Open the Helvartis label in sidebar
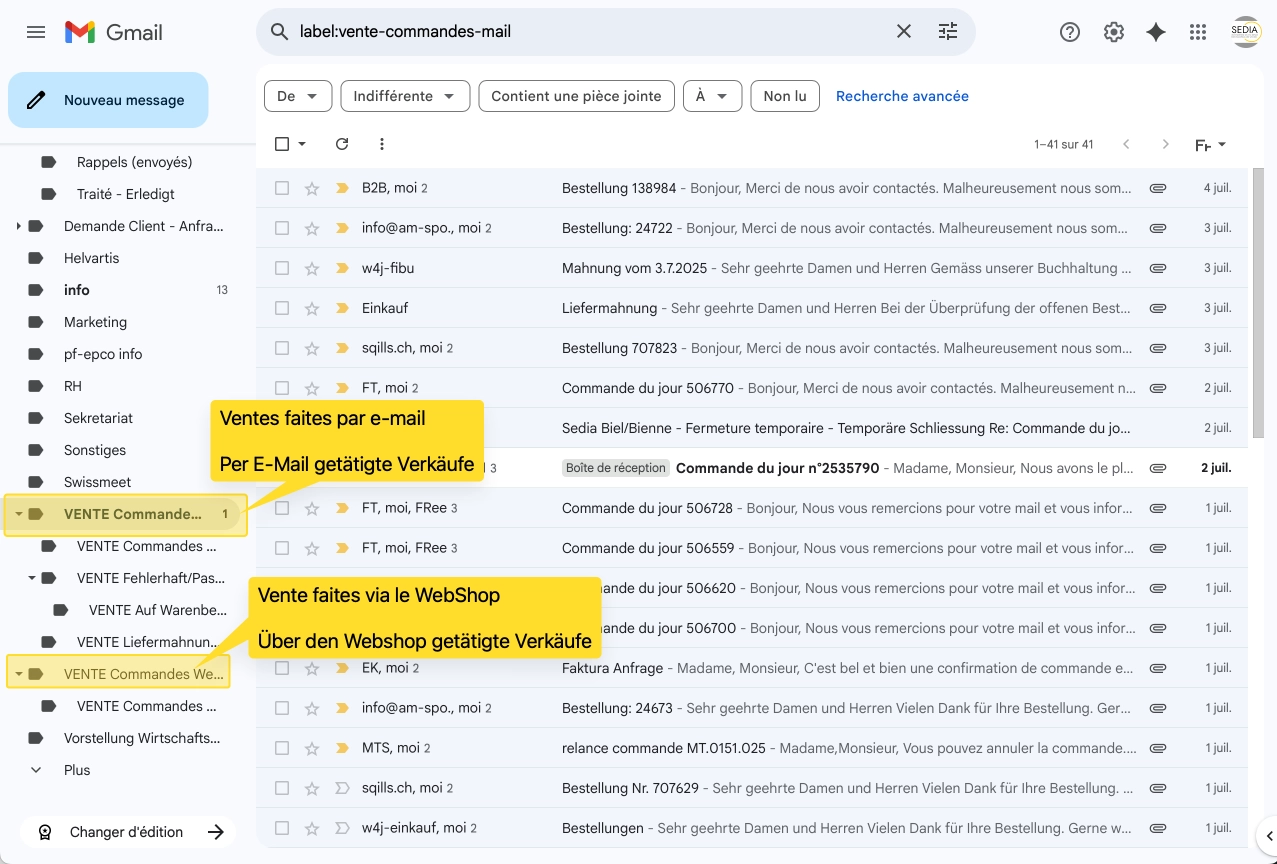The width and height of the screenshot is (1277, 864). (91, 258)
